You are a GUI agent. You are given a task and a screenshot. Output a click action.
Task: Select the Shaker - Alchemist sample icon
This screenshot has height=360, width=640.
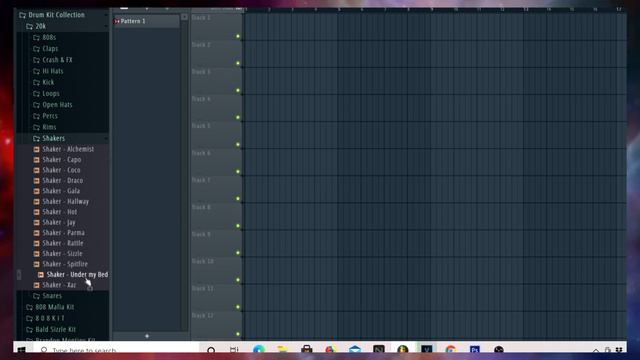(37, 149)
